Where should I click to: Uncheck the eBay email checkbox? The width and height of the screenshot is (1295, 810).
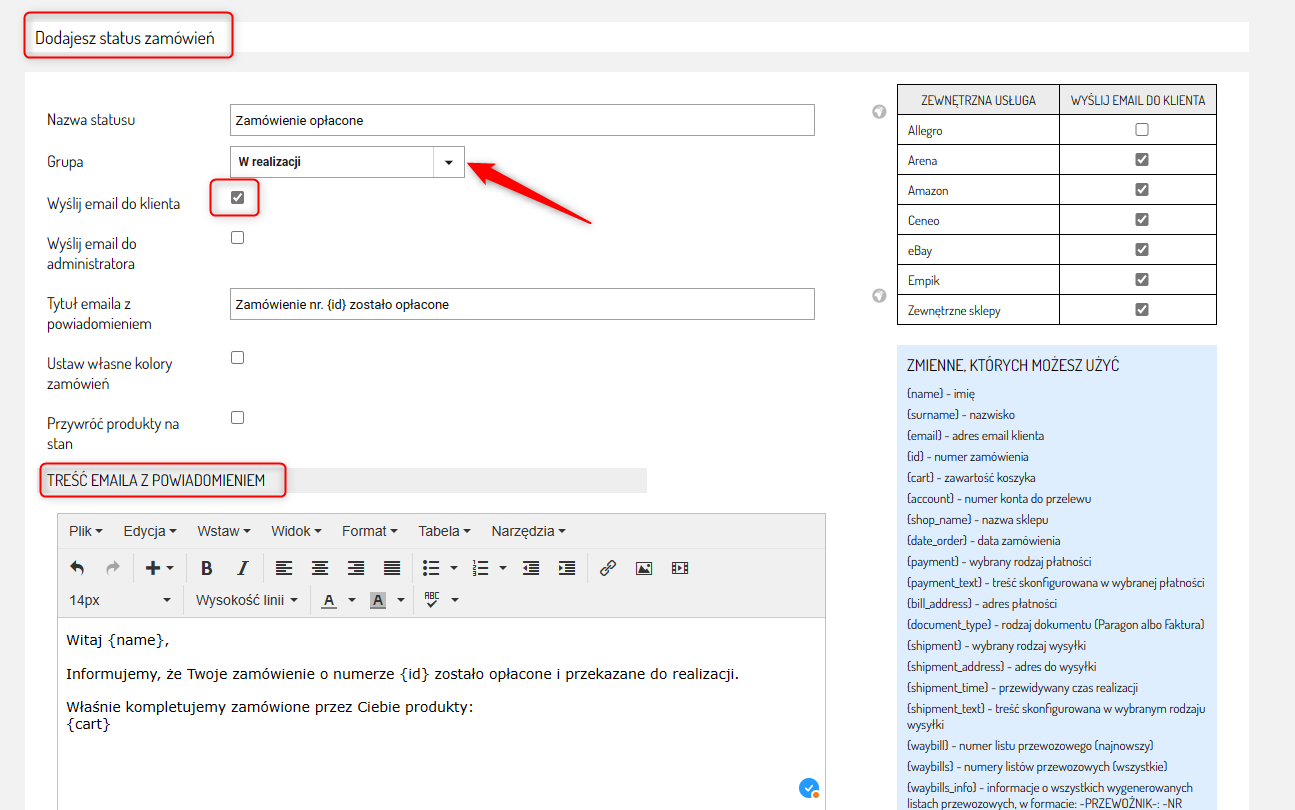[1142, 250]
